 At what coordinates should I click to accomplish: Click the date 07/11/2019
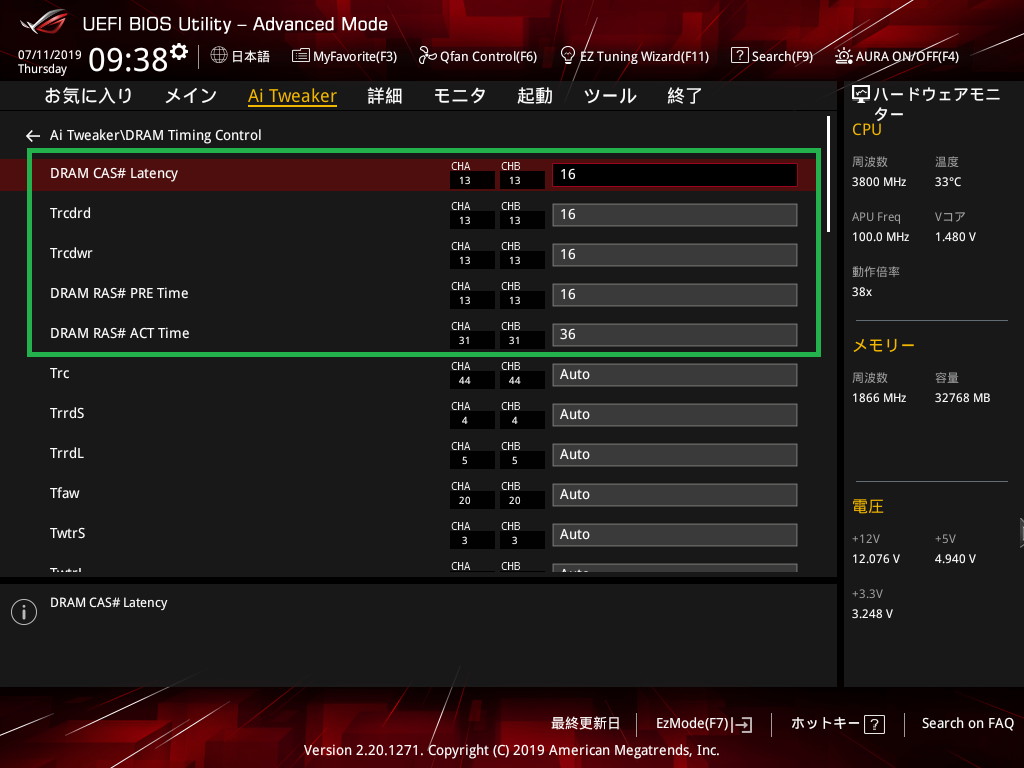[50, 55]
